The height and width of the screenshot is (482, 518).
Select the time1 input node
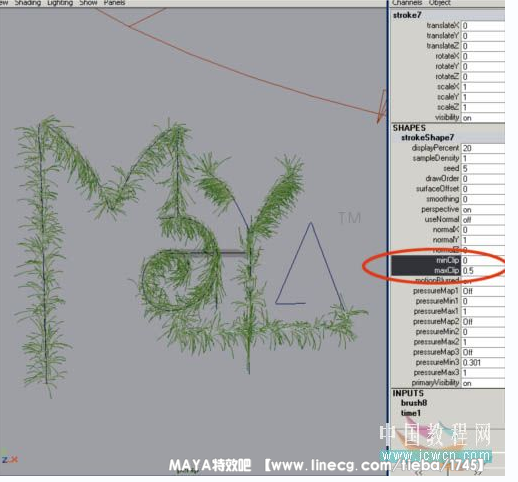coord(411,413)
